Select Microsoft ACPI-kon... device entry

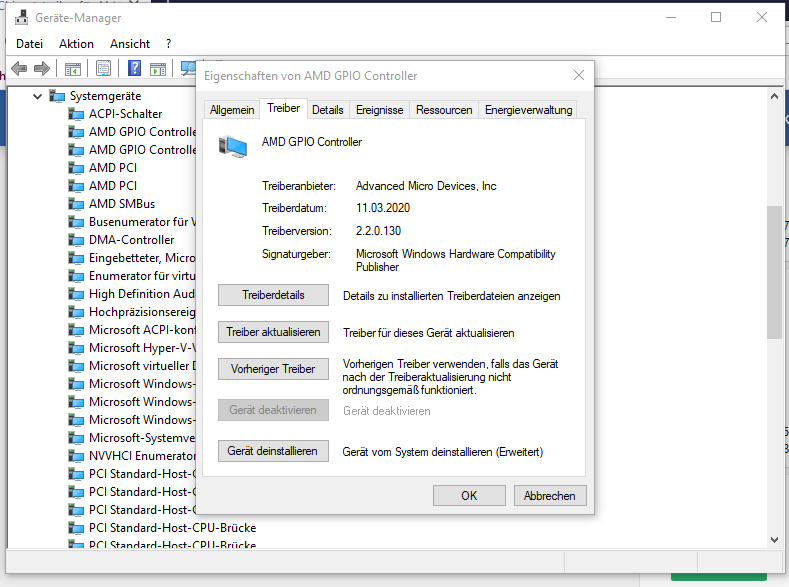pyautogui.click(x=142, y=330)
